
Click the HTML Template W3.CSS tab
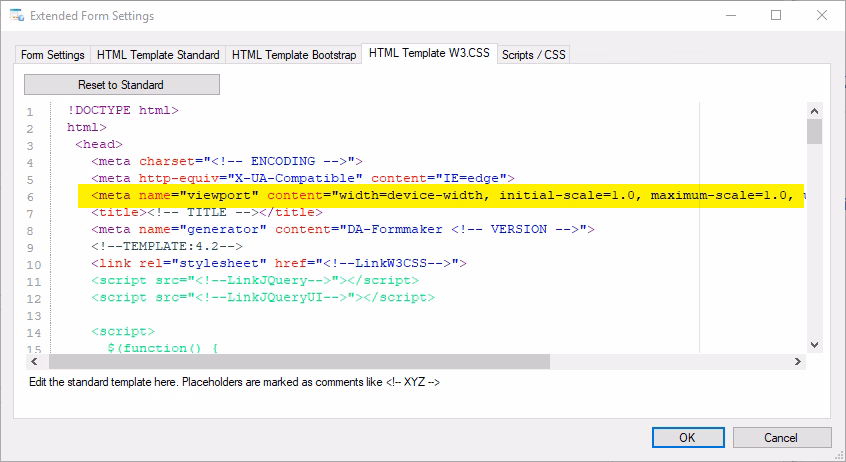tap(429, 54)
